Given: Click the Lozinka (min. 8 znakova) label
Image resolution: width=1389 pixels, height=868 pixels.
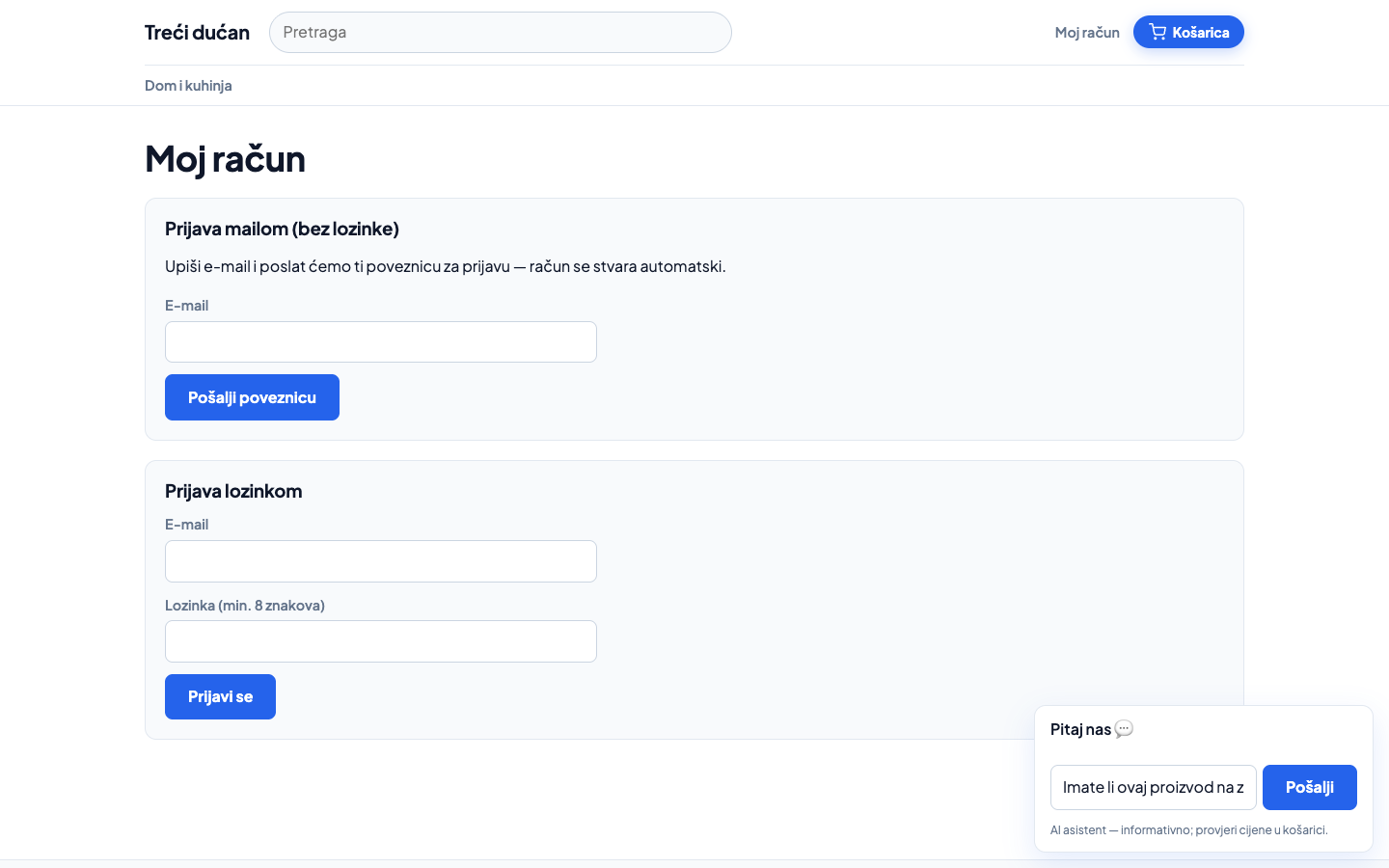Looking at the screenshot, I should pyautogui.click(x=245, y=606).
